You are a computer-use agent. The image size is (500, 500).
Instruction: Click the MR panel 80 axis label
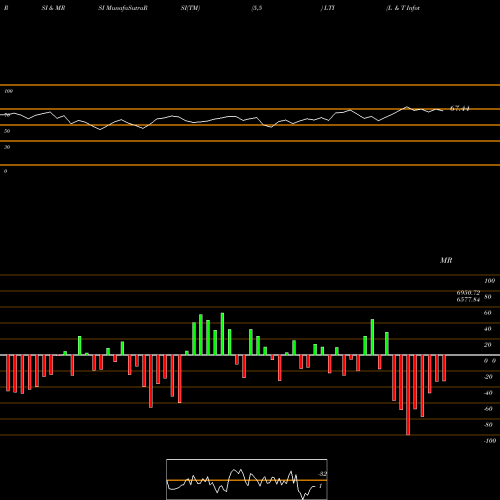487,297
